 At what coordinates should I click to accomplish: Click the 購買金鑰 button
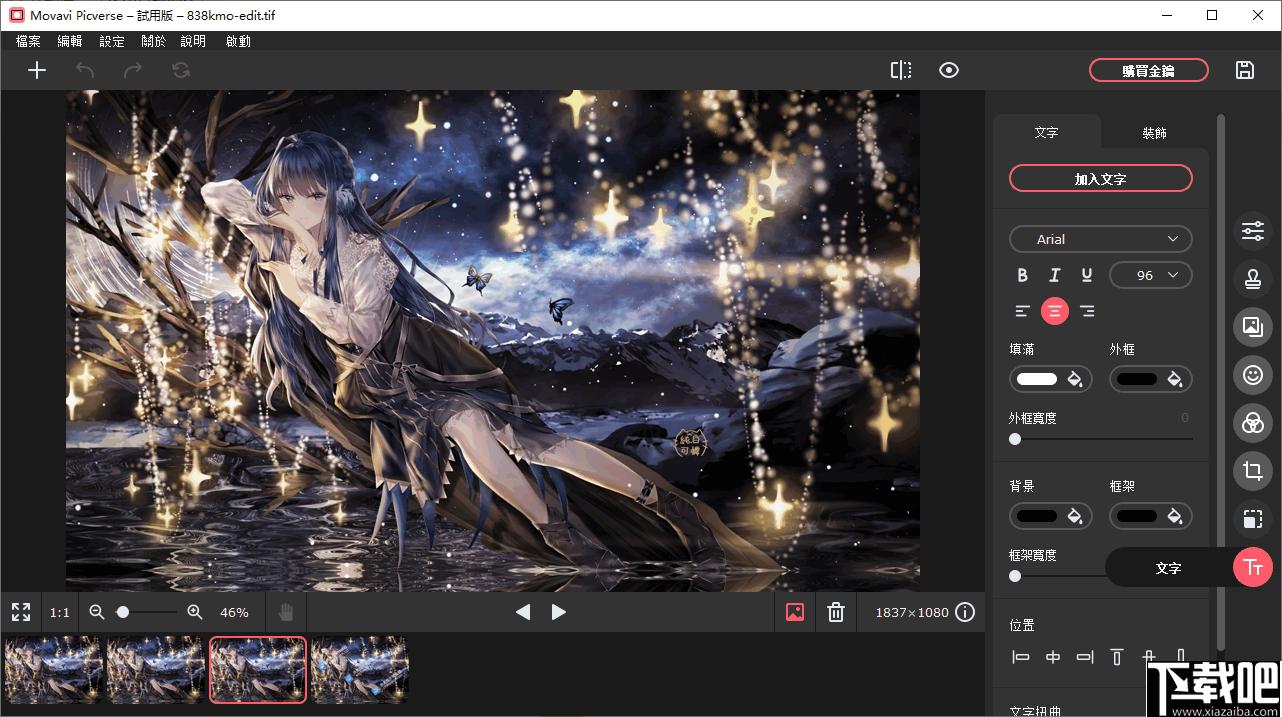[1148, 70]
